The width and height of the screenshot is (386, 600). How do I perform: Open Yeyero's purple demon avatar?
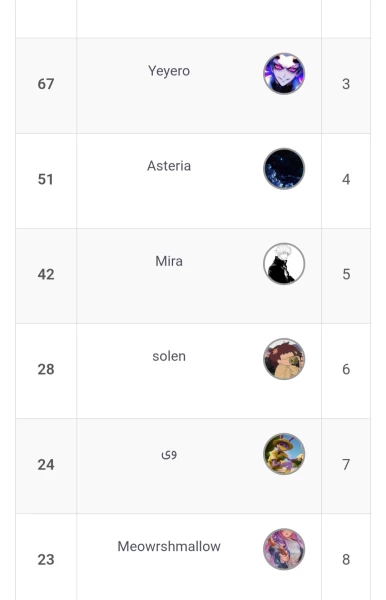pyautogui.click(x=284, y=73)
